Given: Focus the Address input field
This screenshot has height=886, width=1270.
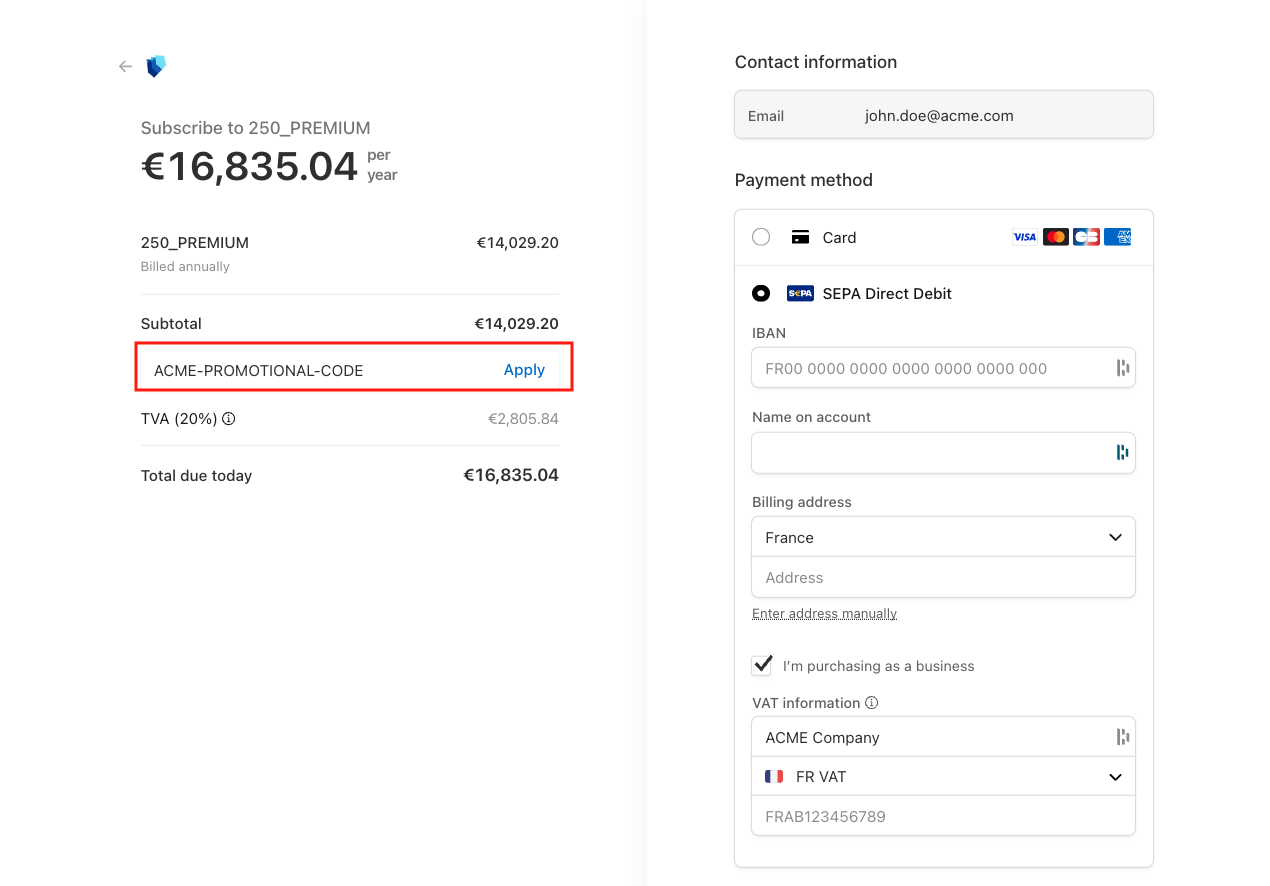Looking at the screenshot, I should (943, 577).
